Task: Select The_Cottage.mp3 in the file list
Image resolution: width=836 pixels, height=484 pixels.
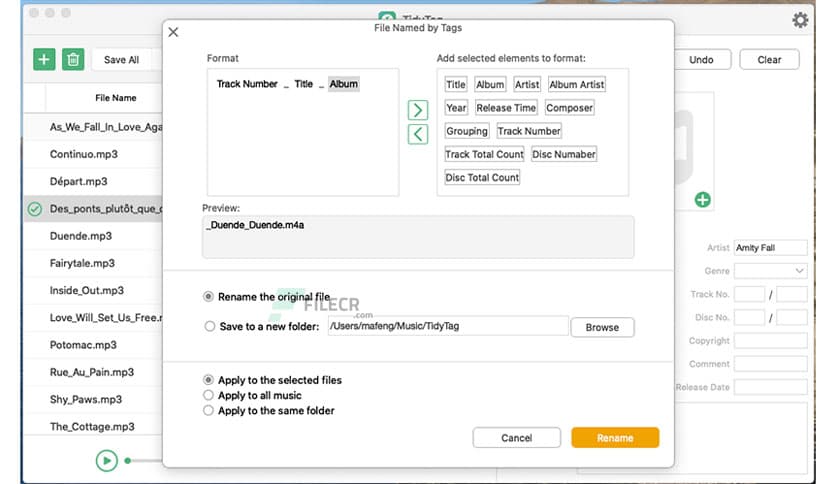Action: click(93, 426)
